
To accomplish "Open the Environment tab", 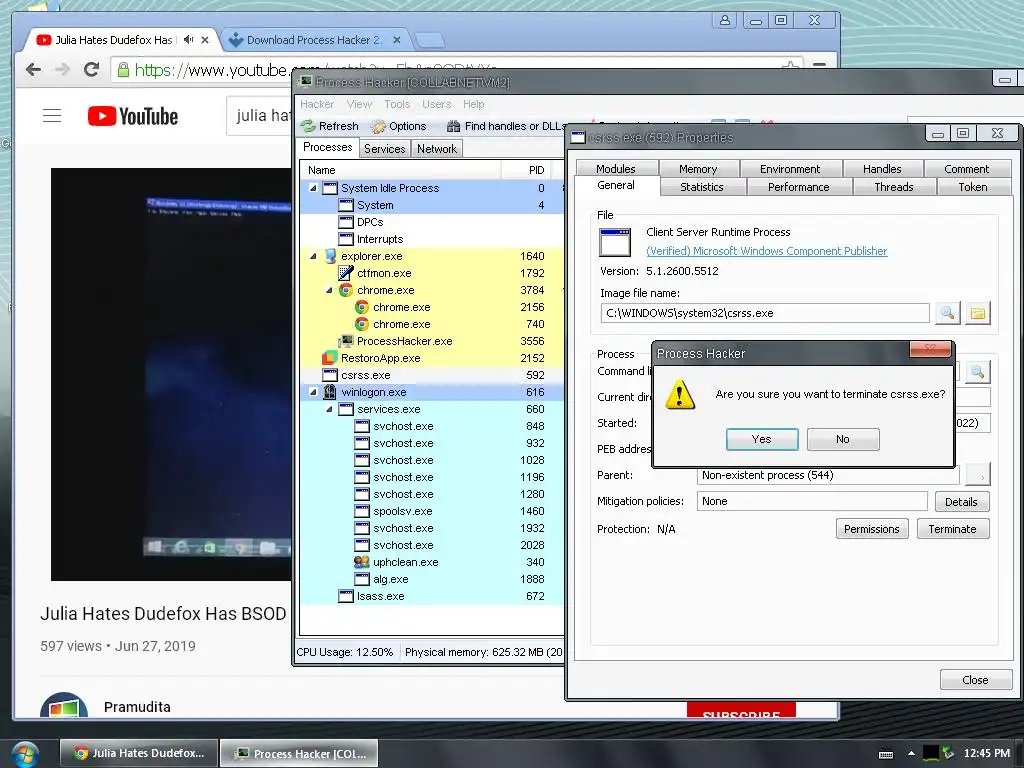I will pos(790,168).
